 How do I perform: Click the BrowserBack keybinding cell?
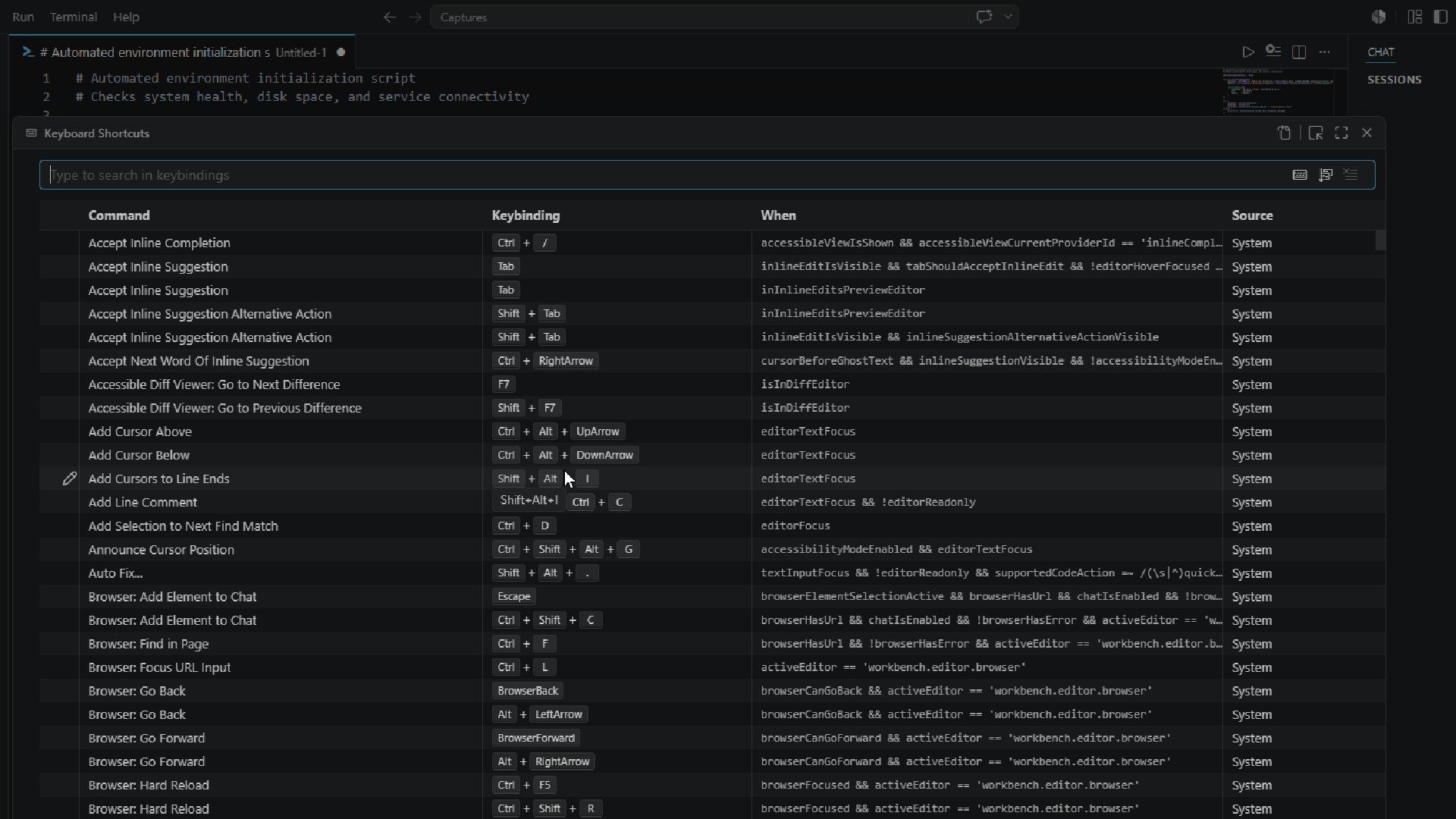528,691
